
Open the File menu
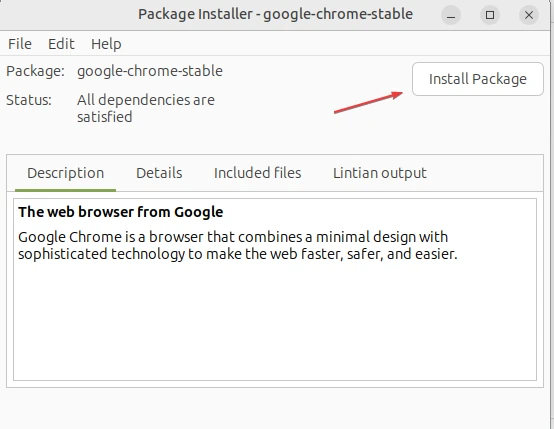20,44
